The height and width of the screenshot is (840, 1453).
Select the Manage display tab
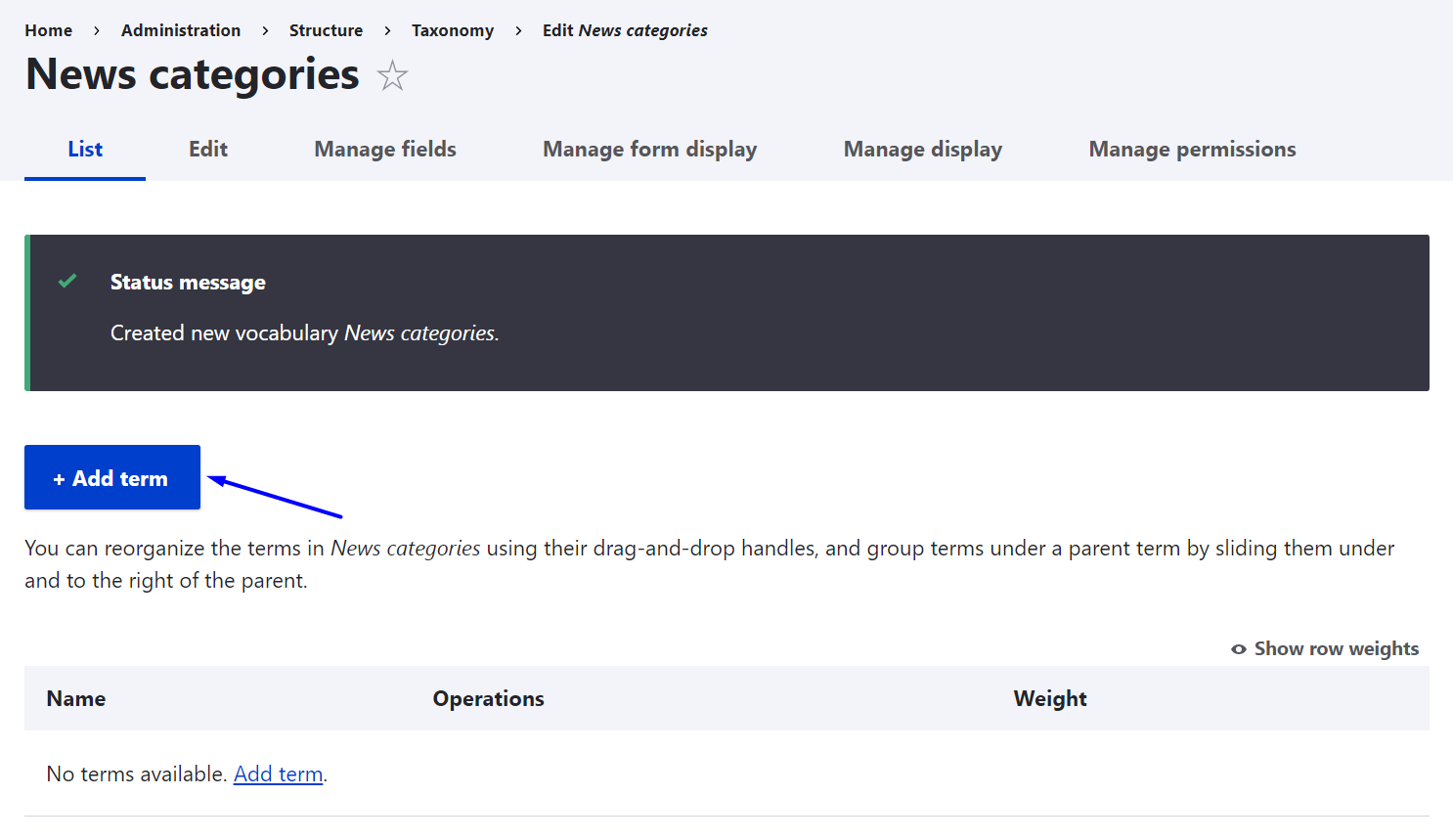click(922, 150)
